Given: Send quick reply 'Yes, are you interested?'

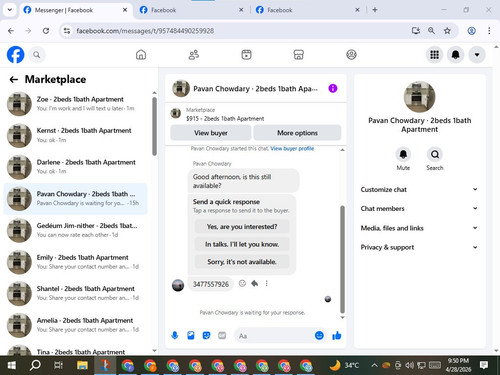Looking at the screenshot, I should click(x=242, y=227).
